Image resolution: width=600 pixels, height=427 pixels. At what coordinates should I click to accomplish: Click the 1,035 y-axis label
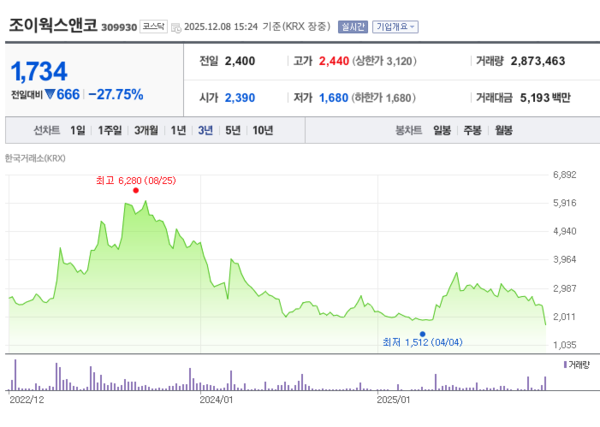(564, 345)
